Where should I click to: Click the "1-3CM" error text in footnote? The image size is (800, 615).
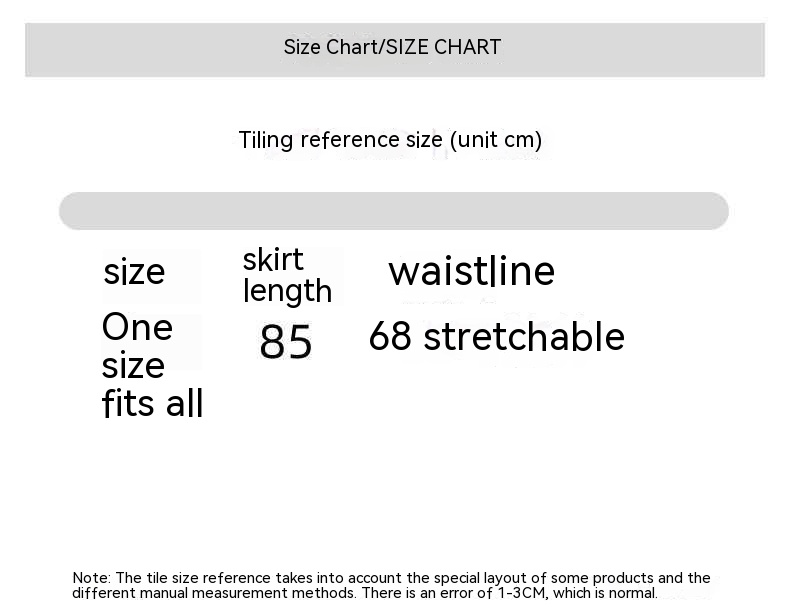pos(523,593)
